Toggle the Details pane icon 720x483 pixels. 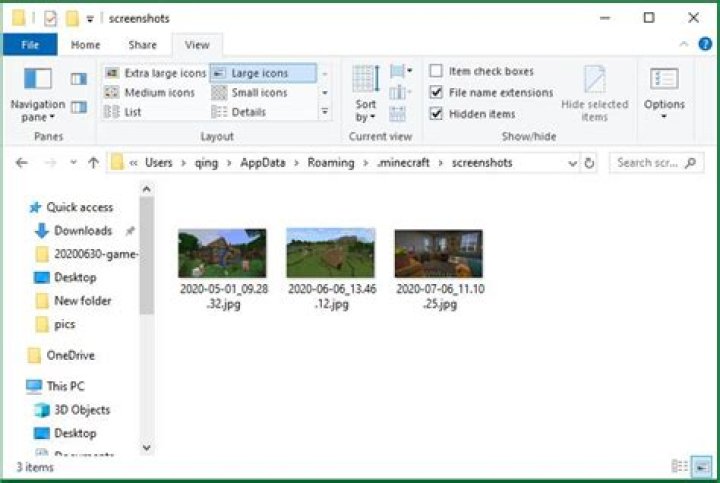click(79, 107)
